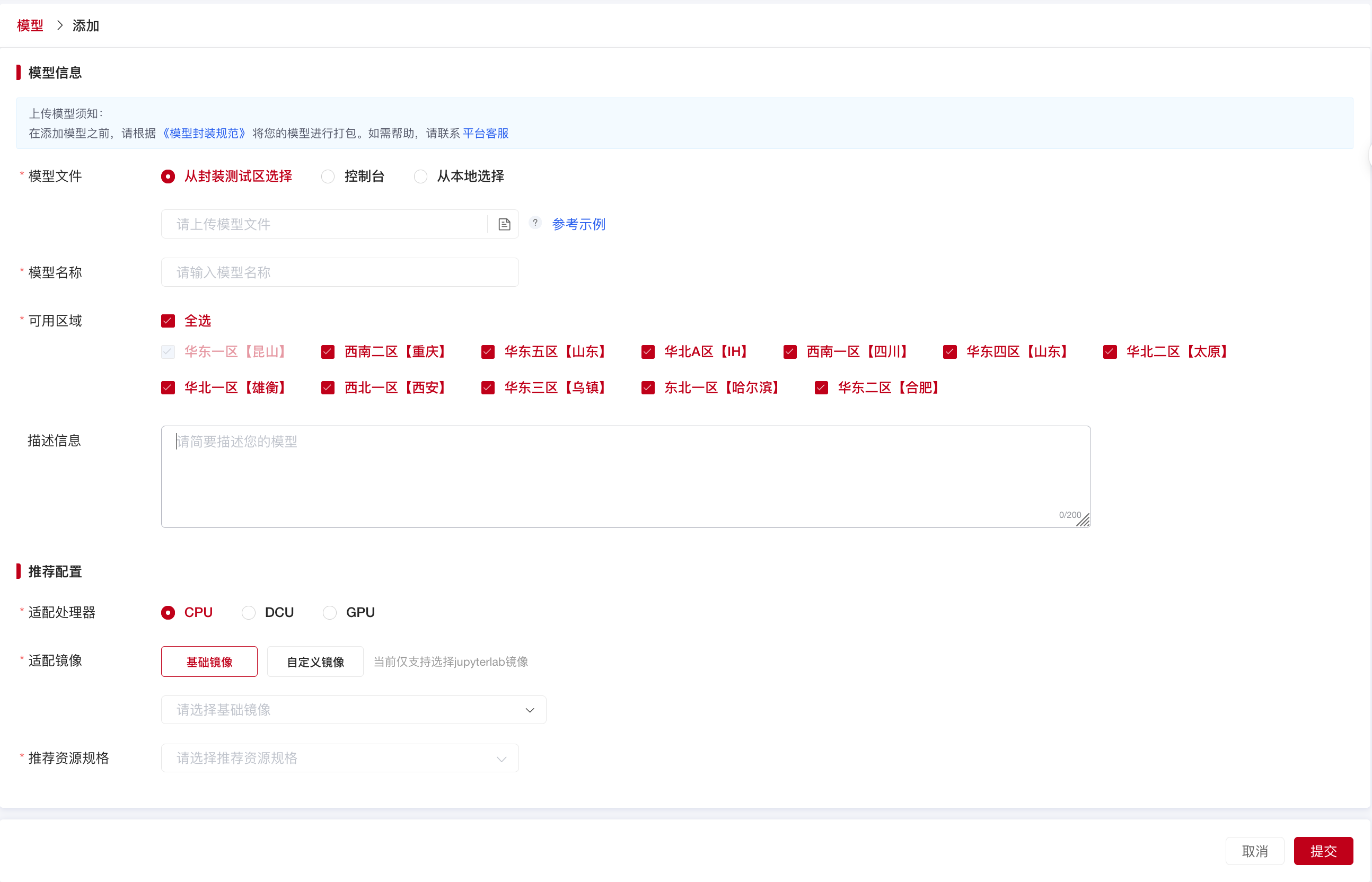Click the file browse icon in upload field

pyautogui.click(x=504, y=224)
